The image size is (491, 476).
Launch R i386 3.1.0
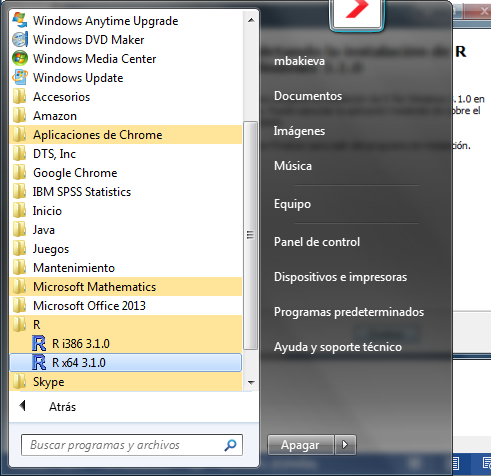coord(126,343)
